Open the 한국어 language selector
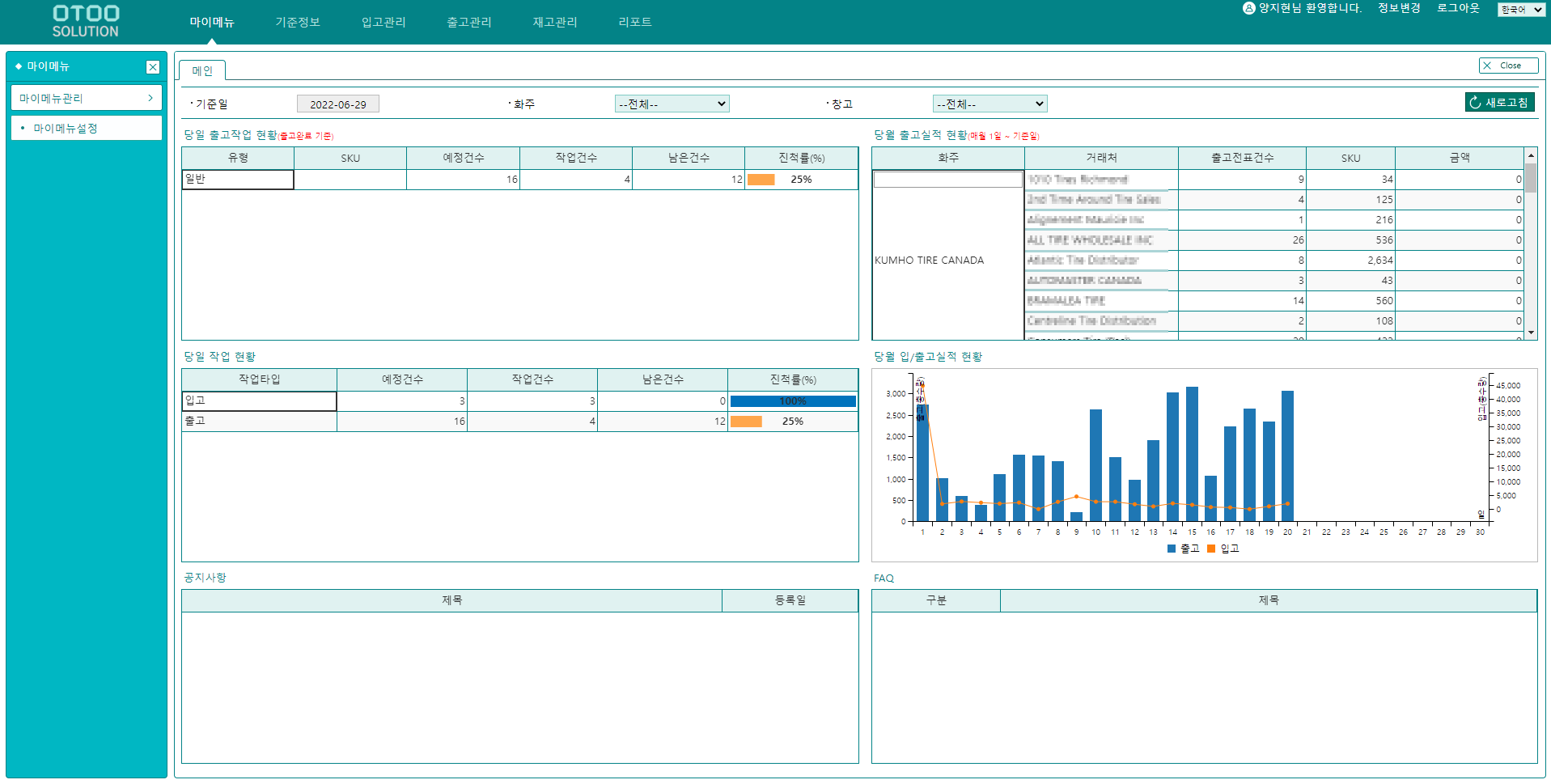 (x=1520, y=10)
